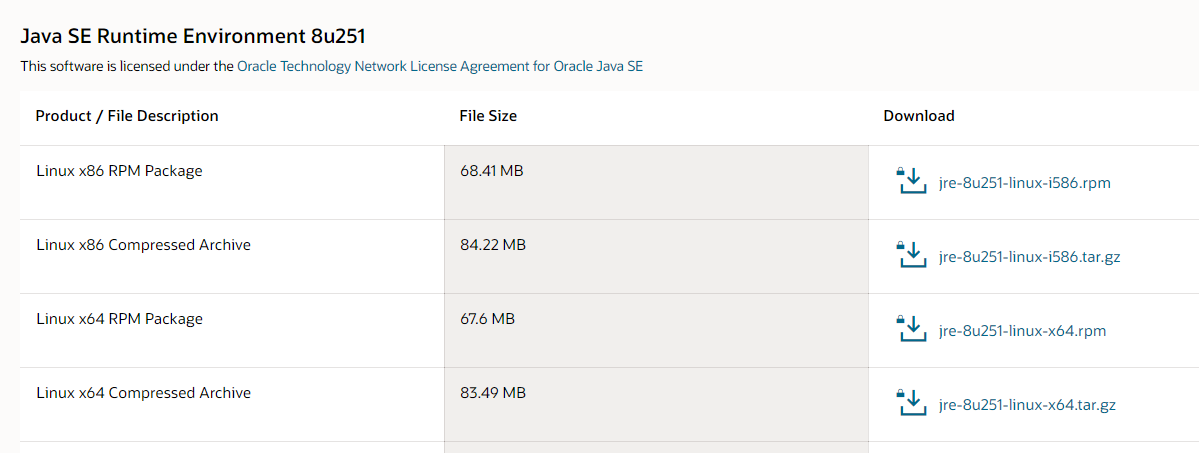Select the Linux x64 Compressed Archive description
Viewport: 1199px width, 453px height.
pyautogui.click(x=144, y=393)
